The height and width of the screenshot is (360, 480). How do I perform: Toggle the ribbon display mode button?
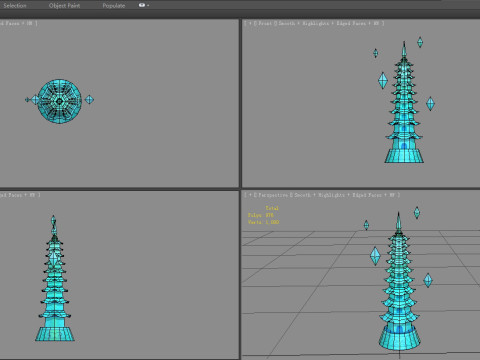tap(144, 5)
